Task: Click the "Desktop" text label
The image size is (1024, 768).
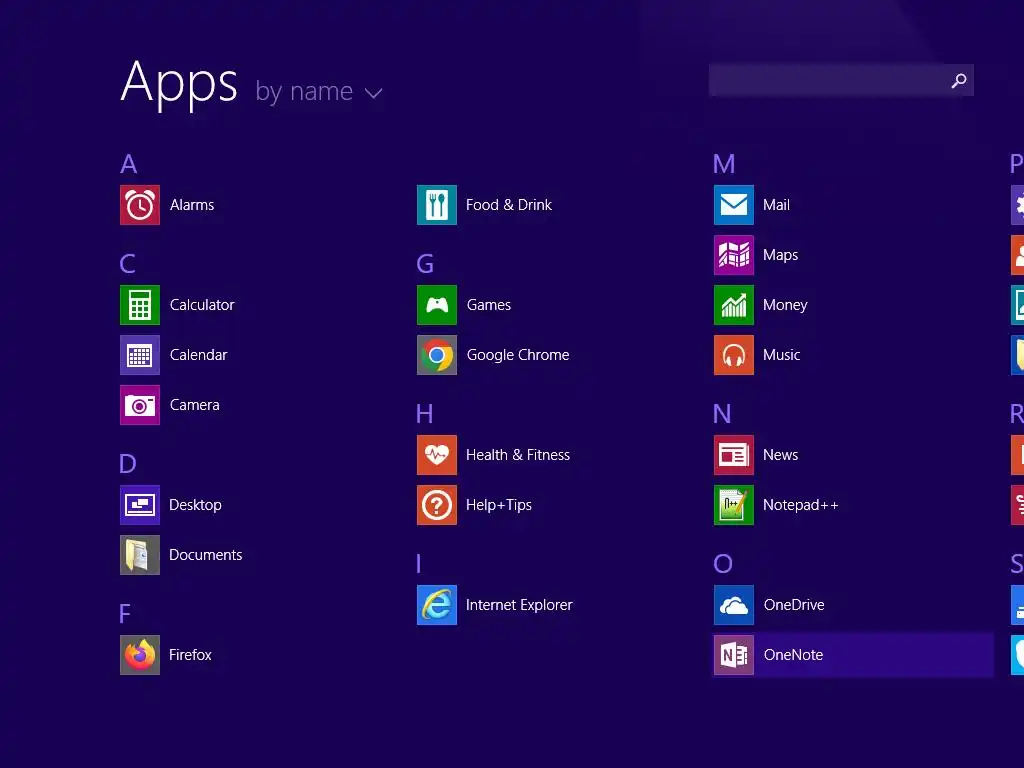Action: pyautogui.click(x=195, y=505)
